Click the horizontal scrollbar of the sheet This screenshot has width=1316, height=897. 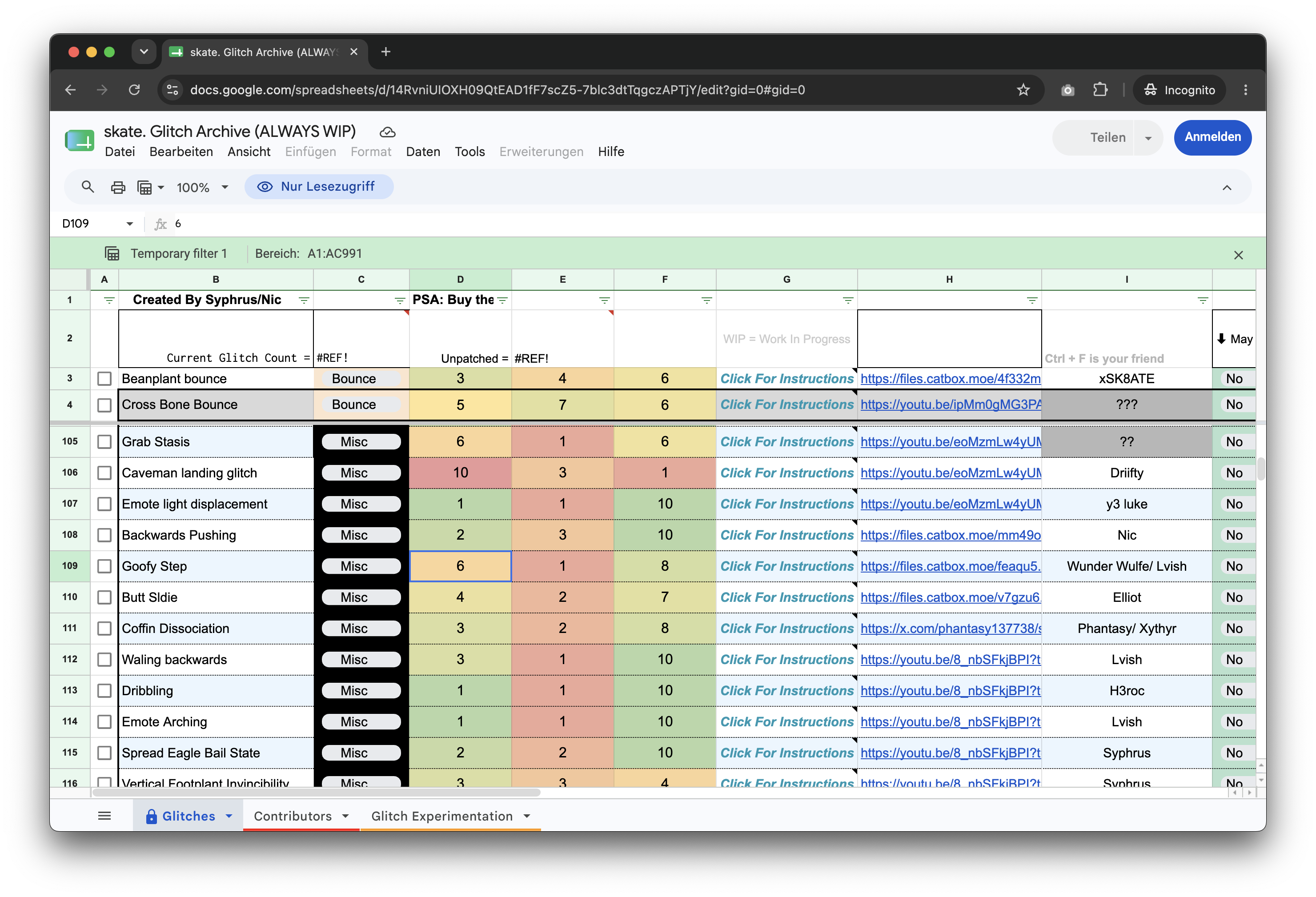click(317, 792)
